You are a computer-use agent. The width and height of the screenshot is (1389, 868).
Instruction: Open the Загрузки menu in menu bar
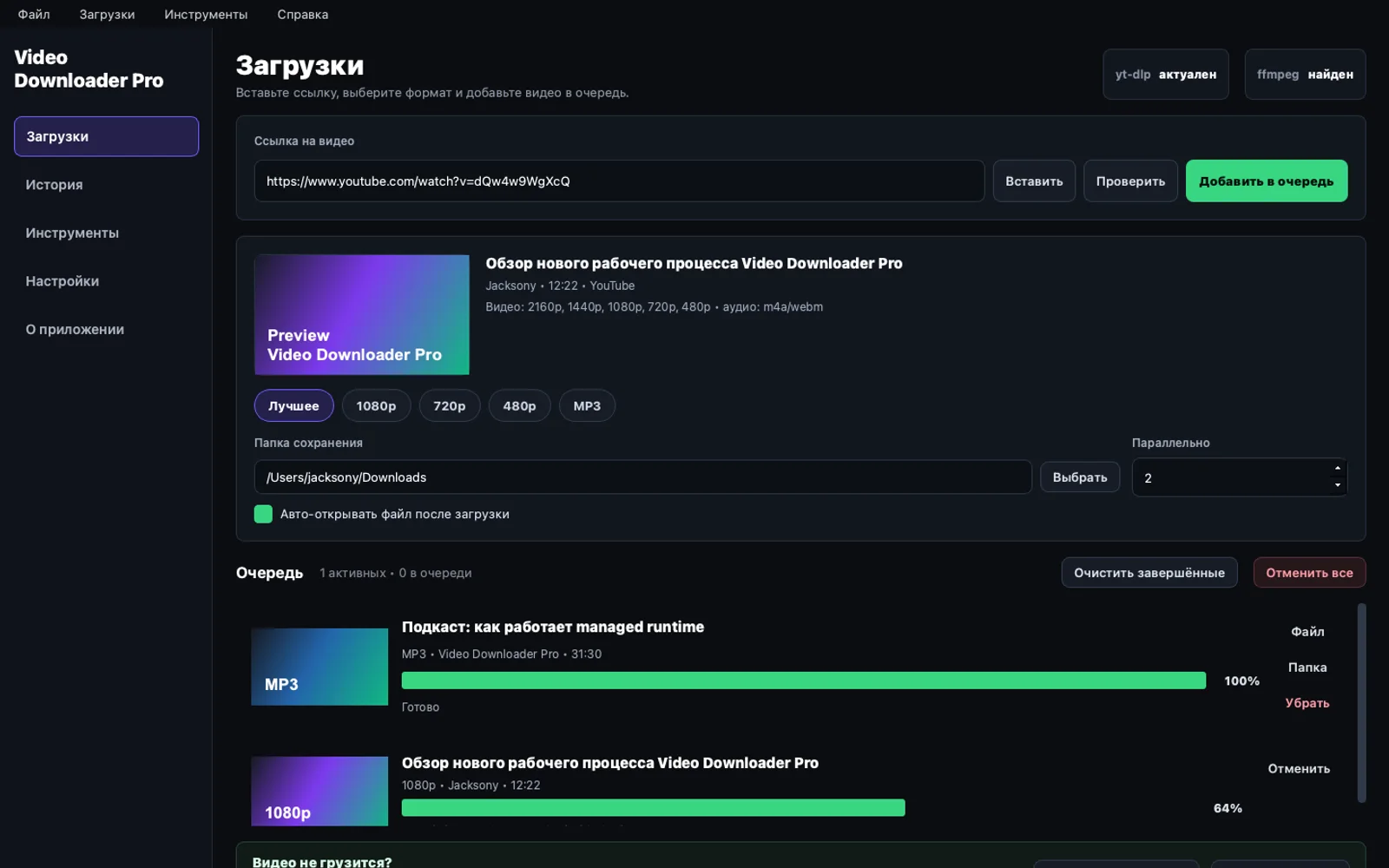pos(107,14)
